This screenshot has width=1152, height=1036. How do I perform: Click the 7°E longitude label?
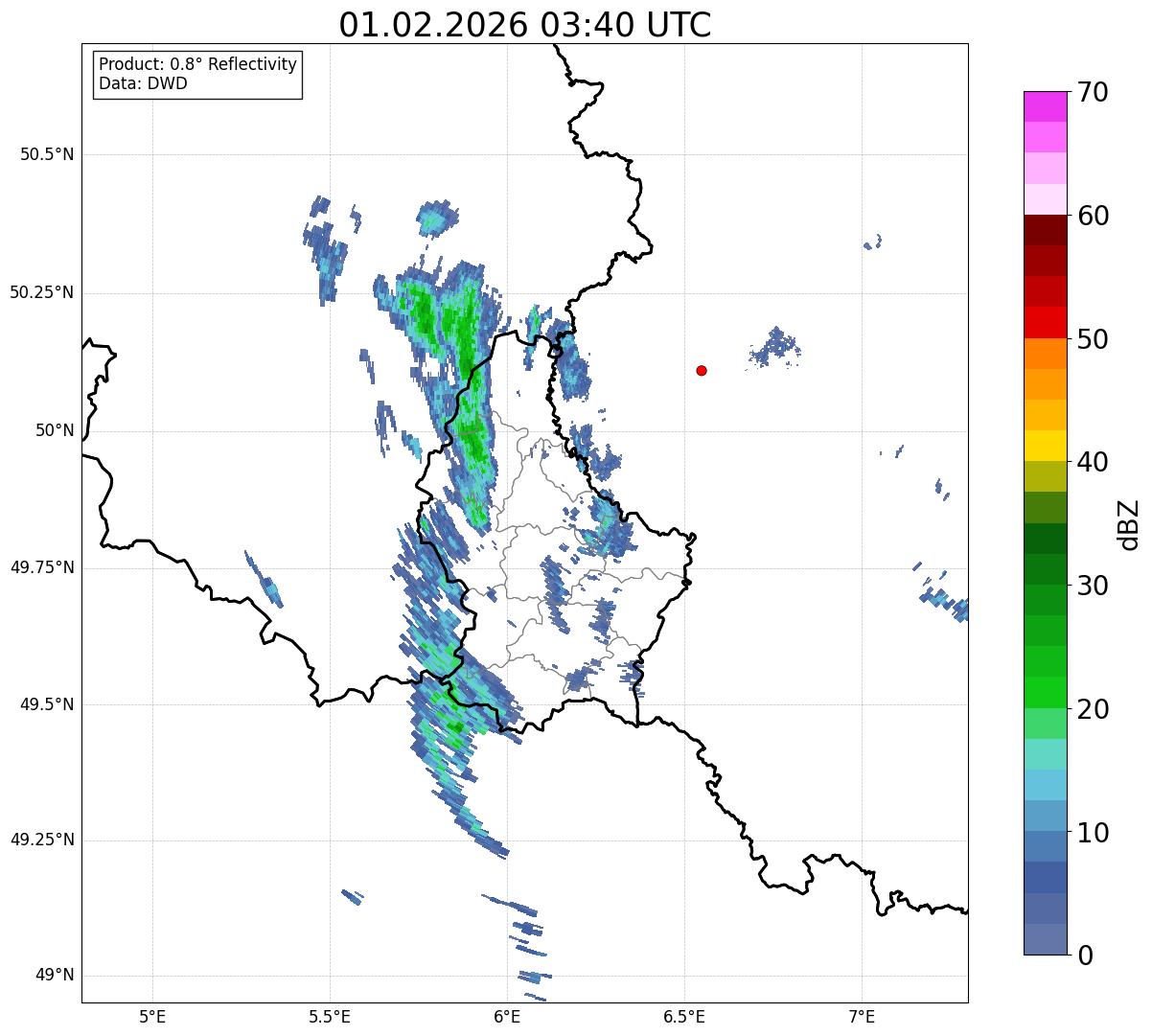862,1016
